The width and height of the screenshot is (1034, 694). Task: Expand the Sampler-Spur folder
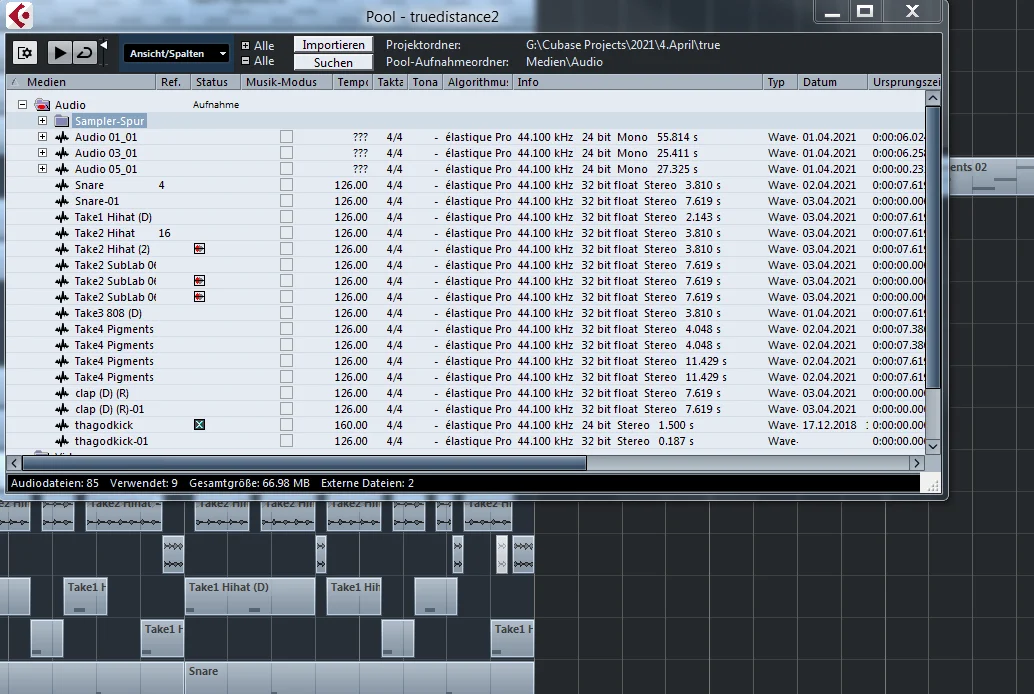[x=42, y=121]
